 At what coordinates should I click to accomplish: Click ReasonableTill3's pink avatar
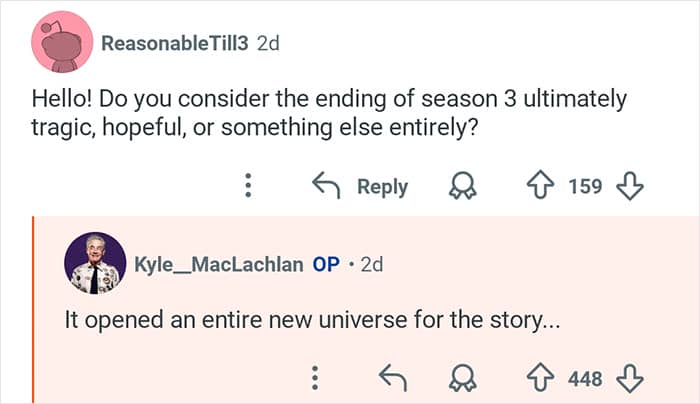pos(62,40)
